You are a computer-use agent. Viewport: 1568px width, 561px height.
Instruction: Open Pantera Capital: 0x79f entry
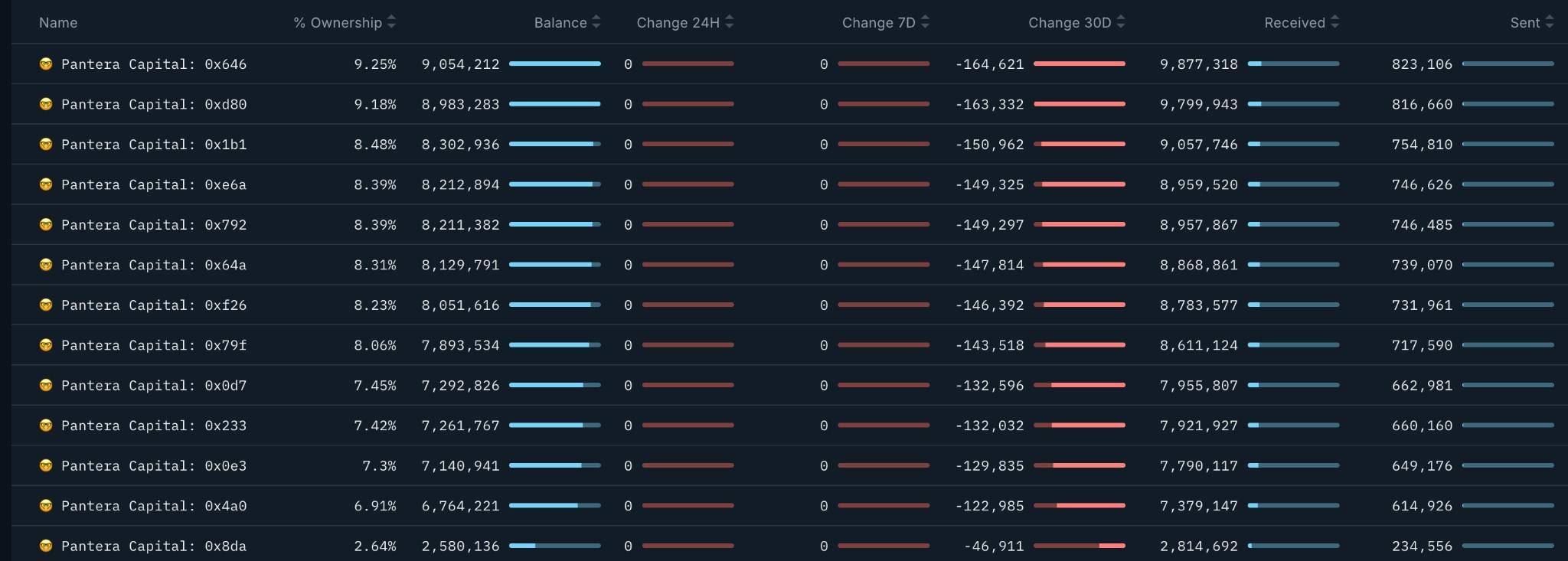coord(154,345)
